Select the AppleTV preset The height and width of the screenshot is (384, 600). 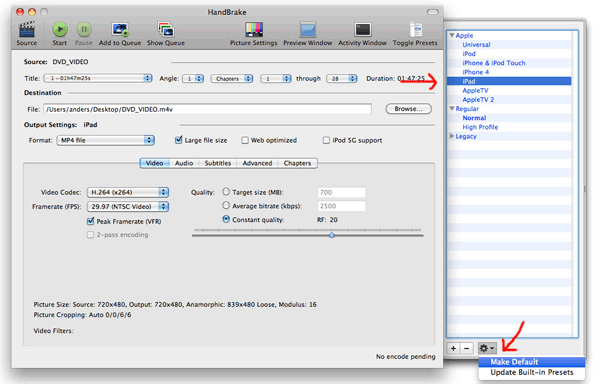(x=475, y=90)
